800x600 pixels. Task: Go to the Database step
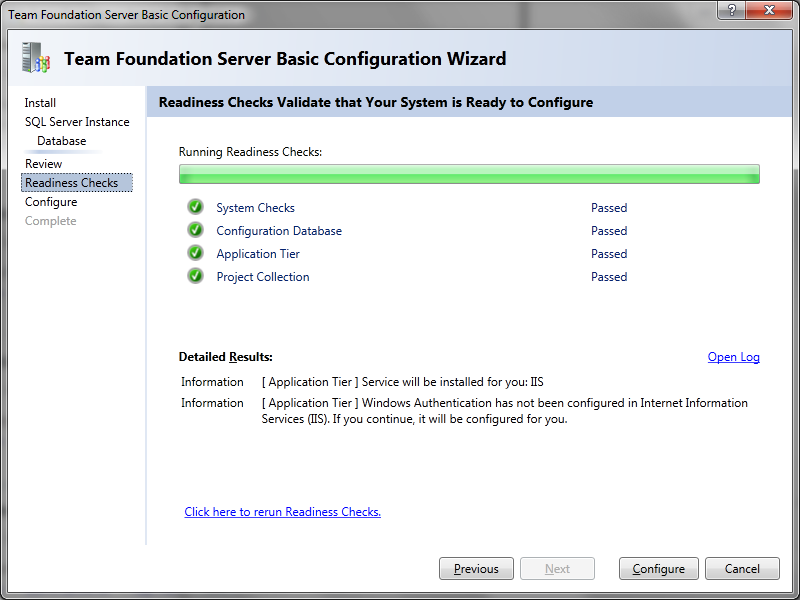click(x=62, y=141)
